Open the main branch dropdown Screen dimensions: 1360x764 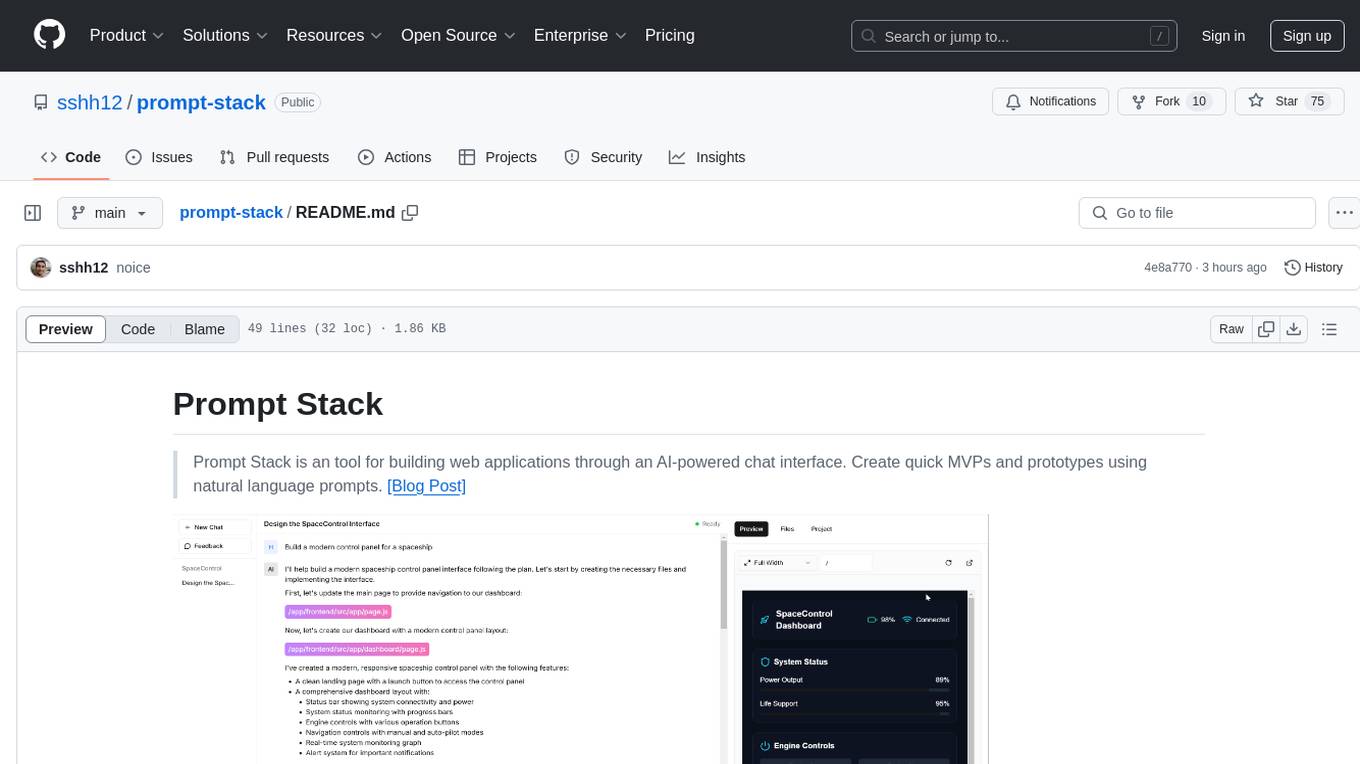pos(110,213)
